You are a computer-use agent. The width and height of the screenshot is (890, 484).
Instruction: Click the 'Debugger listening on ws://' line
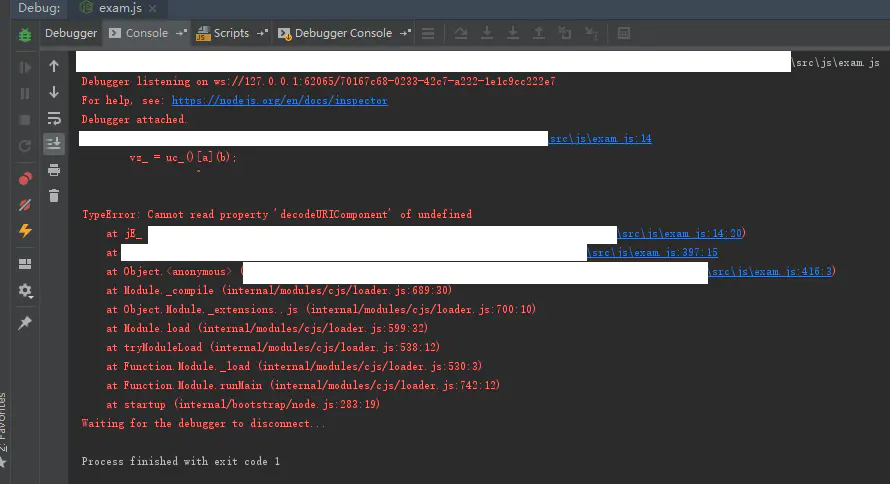click(x=318, y=82)
